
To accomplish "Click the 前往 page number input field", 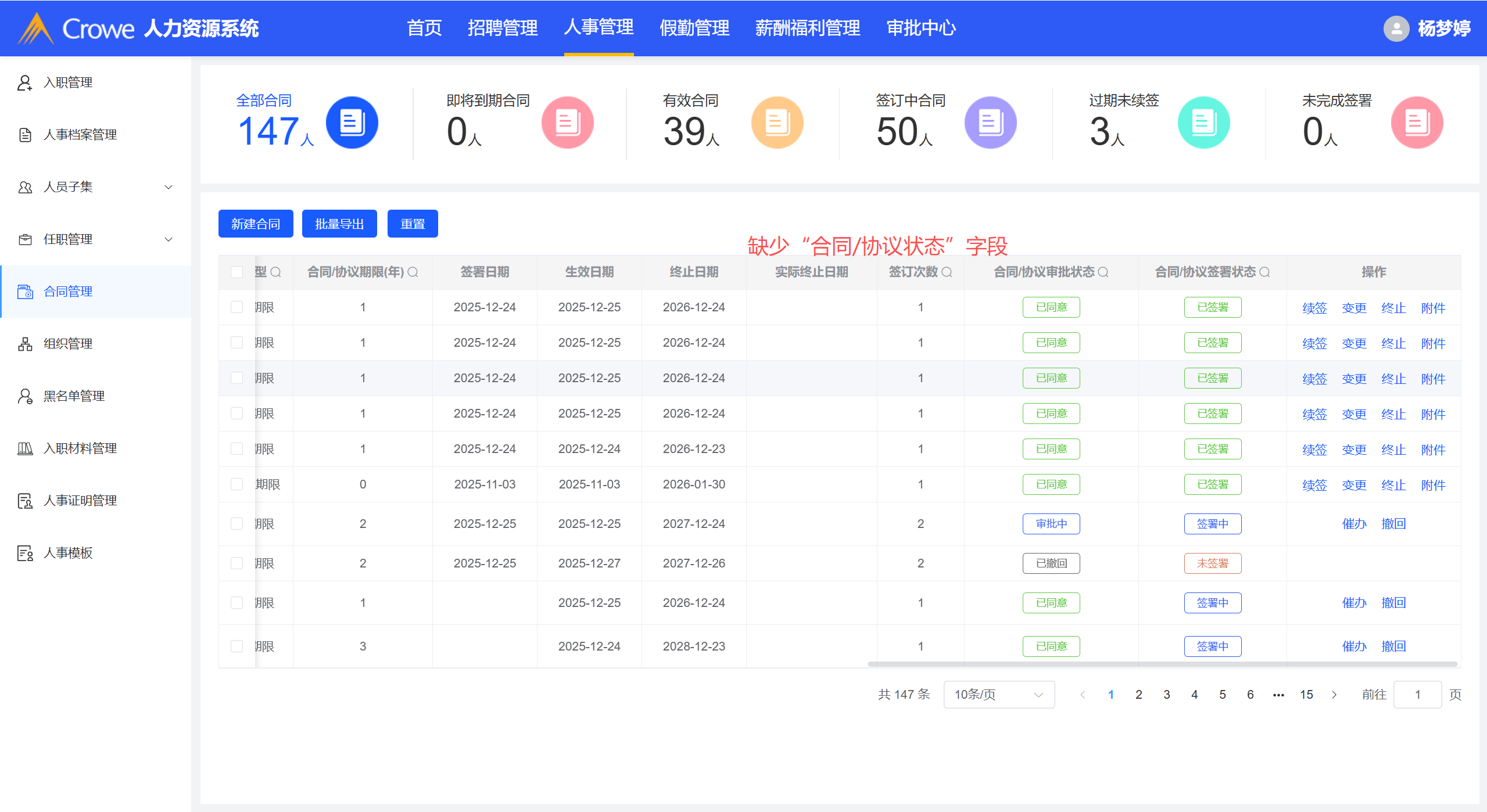I will 1417,694.
